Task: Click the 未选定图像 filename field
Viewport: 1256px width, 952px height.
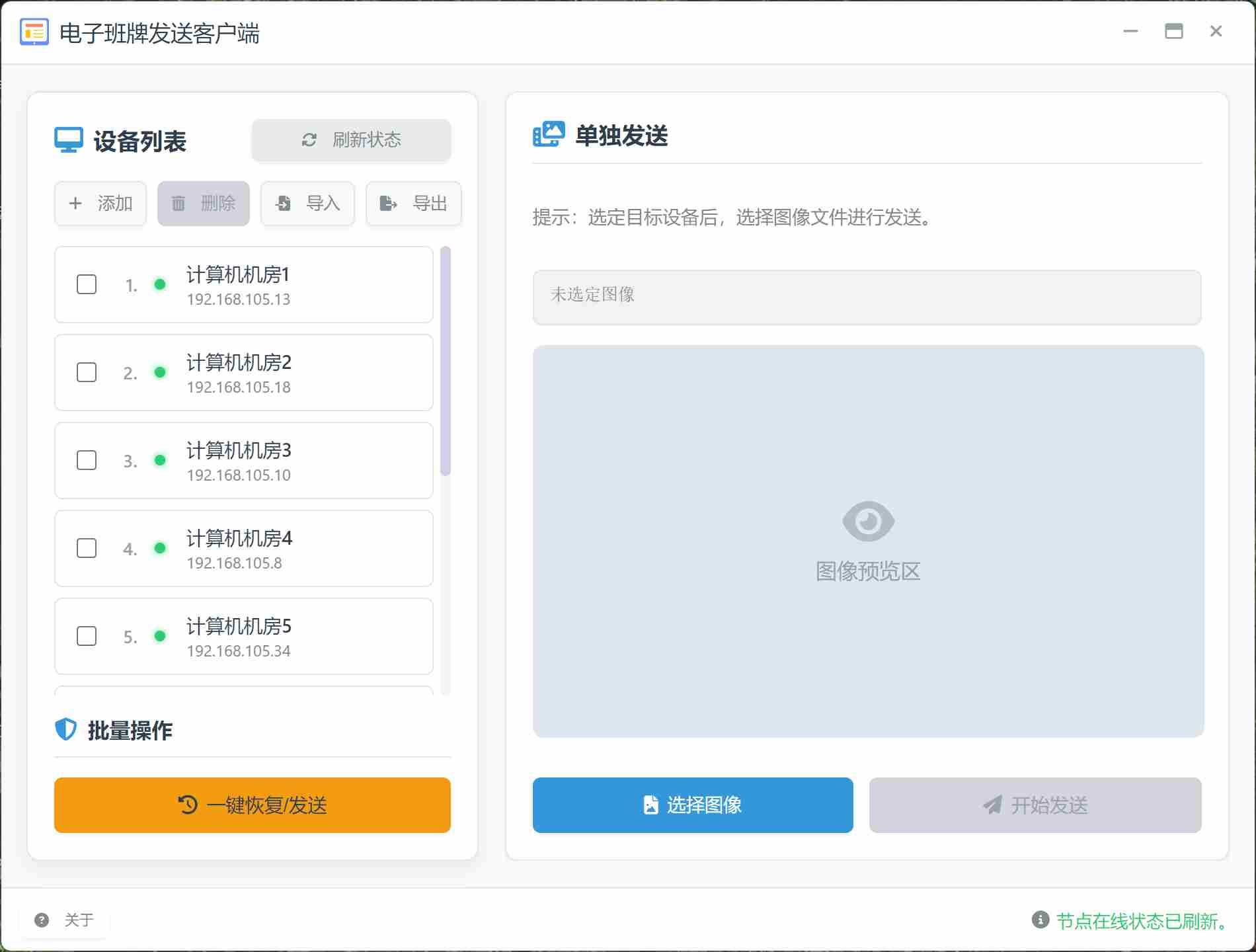Action: (867, 297)
